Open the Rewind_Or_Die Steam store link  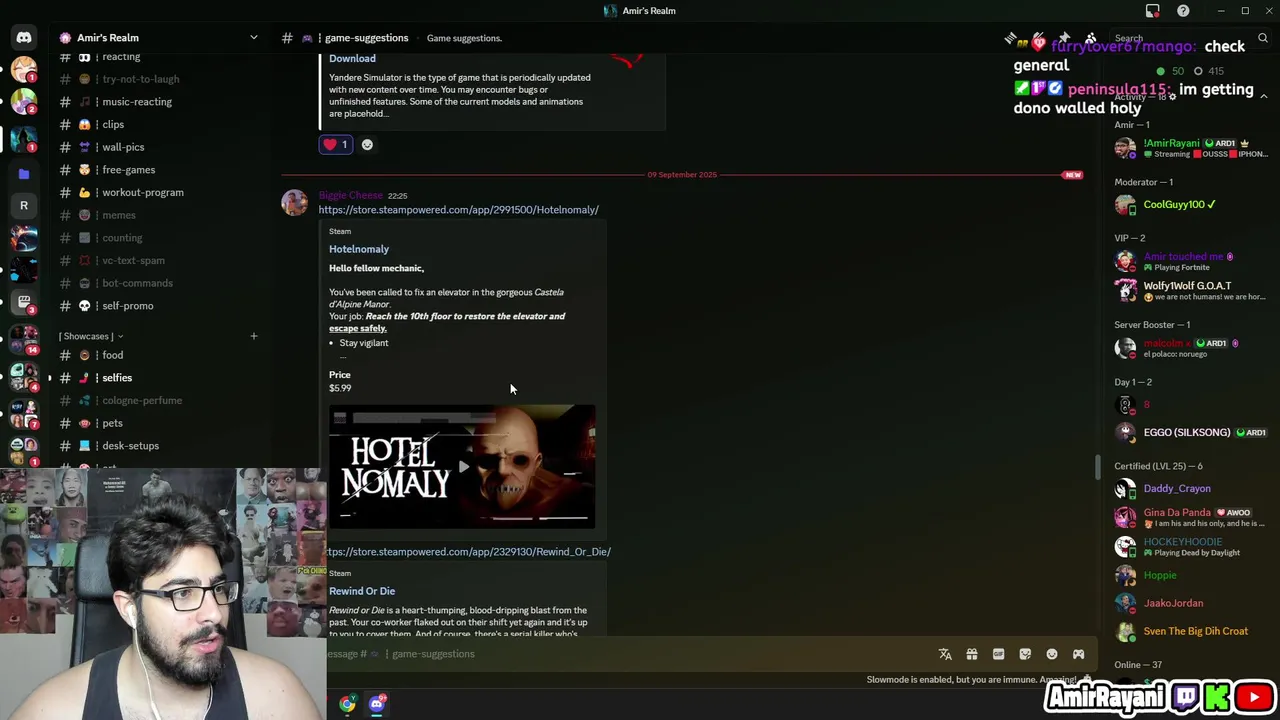(x=469, y=552)
